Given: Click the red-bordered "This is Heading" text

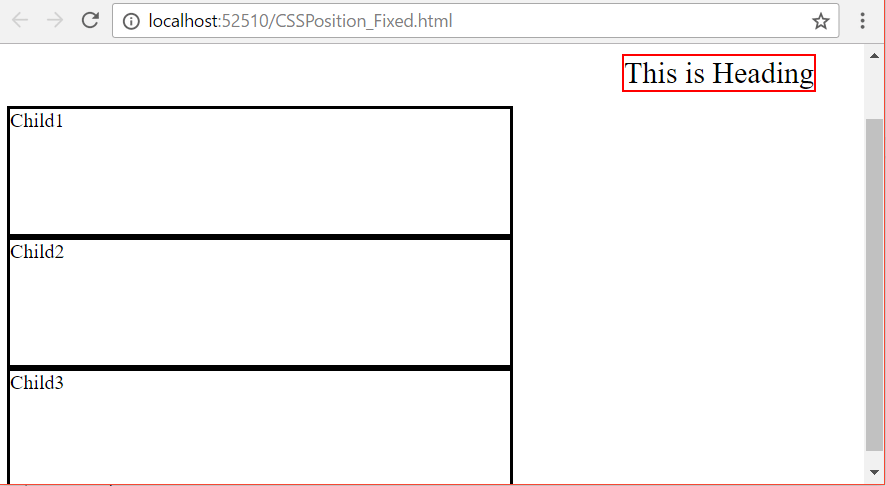Looking at the screenshot, I should [719, 73].
